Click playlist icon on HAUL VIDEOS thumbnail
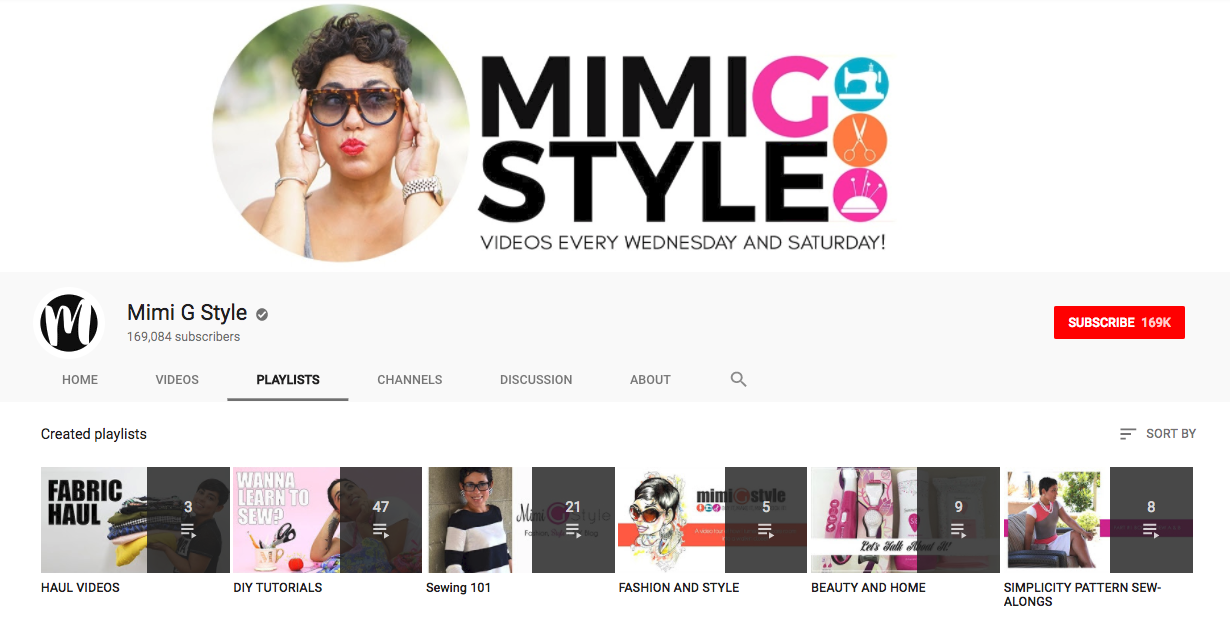1230x628 pixels. (188, 530)
